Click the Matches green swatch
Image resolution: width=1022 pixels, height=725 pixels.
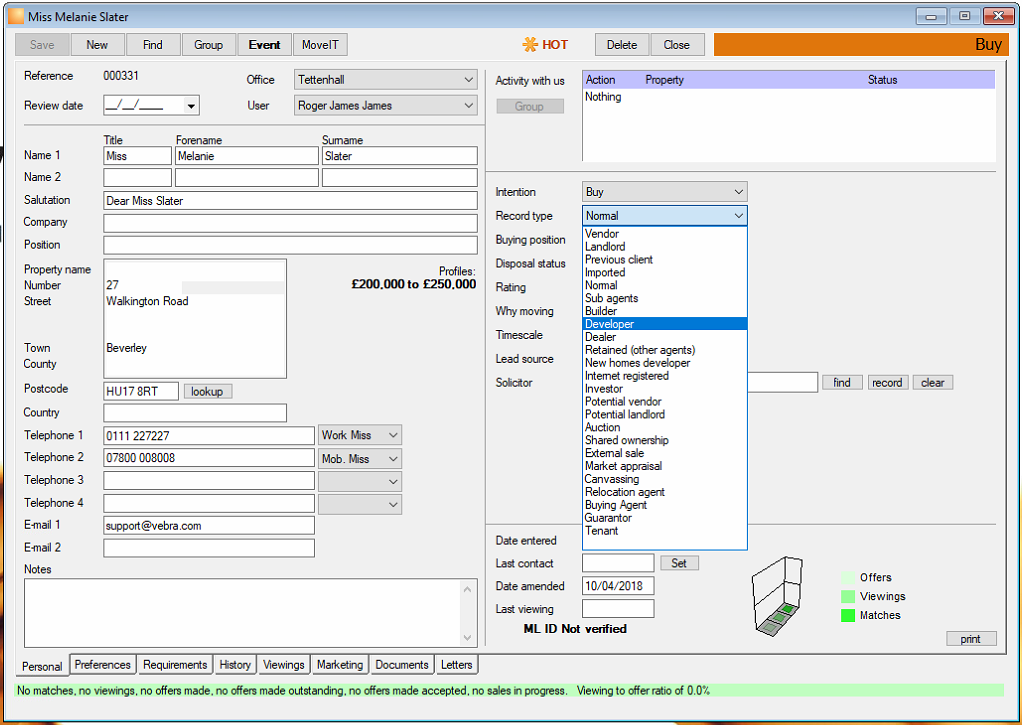click(847, 615)
